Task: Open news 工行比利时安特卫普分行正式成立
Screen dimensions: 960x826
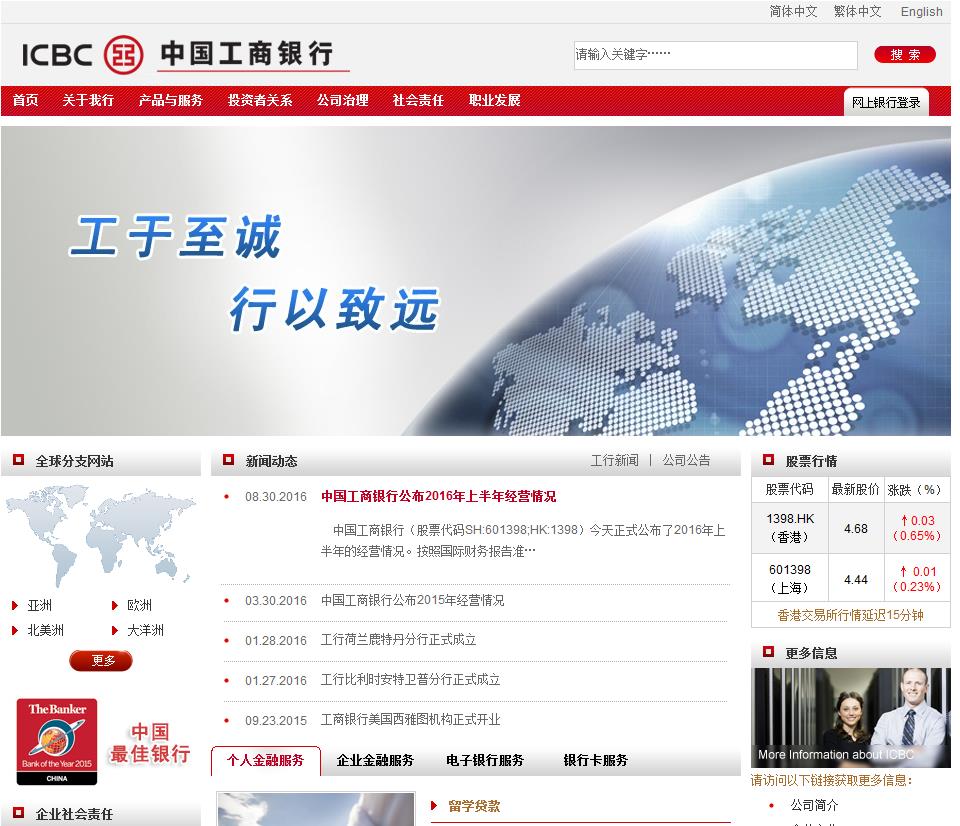Action: coord(411,680)
